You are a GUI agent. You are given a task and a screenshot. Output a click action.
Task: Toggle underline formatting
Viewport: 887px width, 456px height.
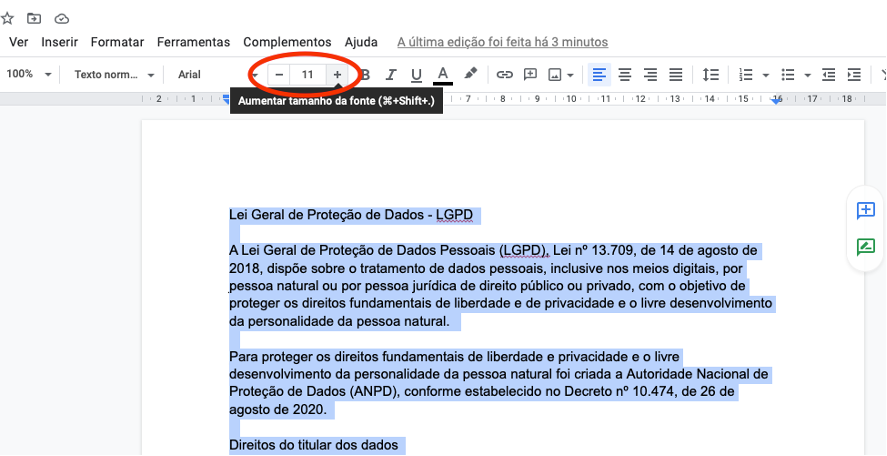[416, 75]
